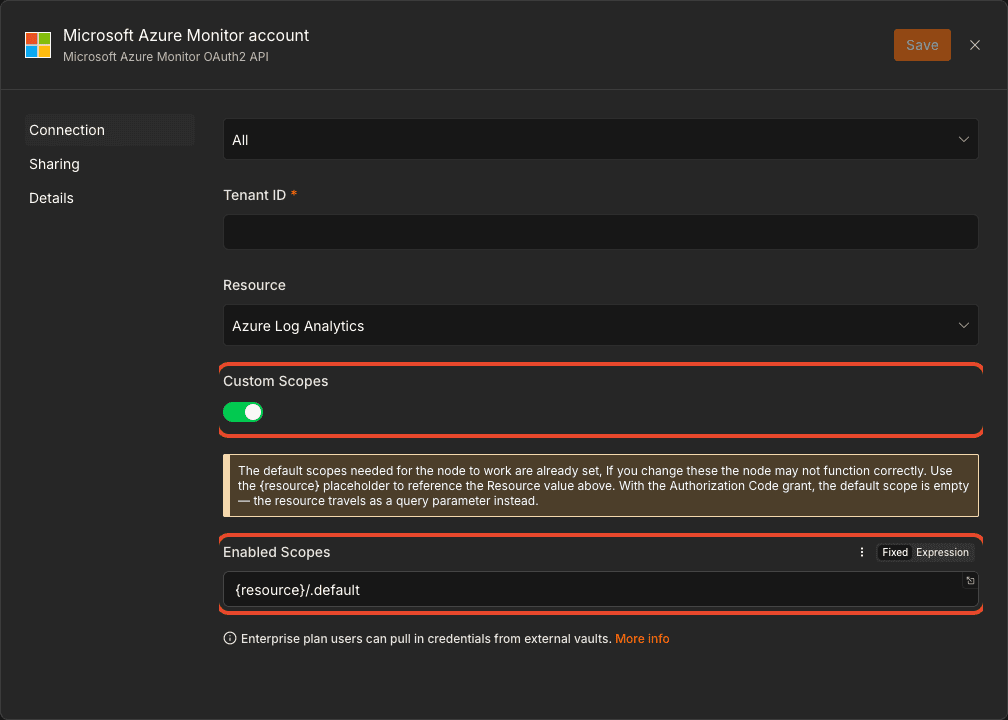Switch to the Details tab

coord(51,198)
